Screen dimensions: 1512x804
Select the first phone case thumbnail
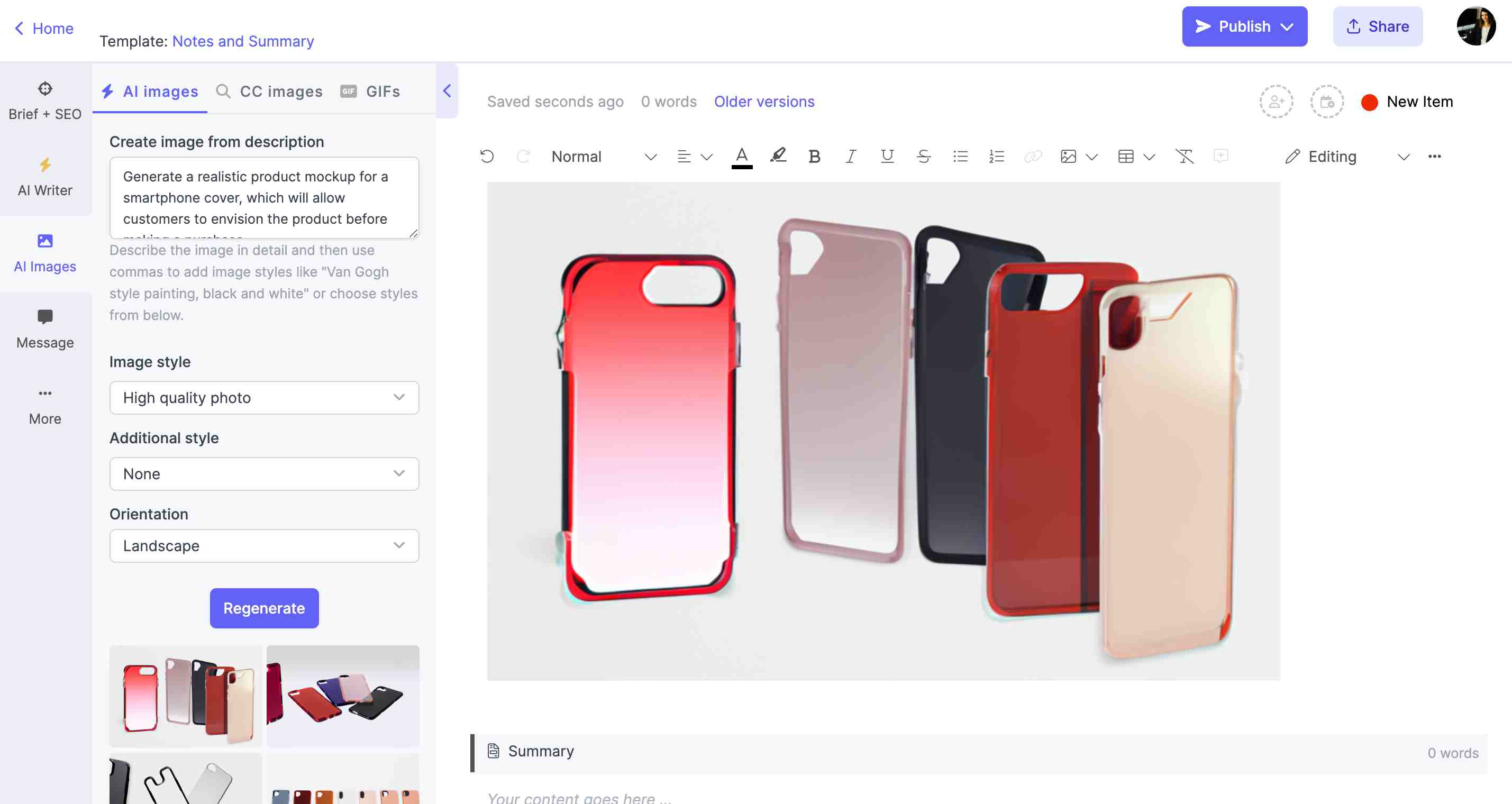[x=185, y=694]
